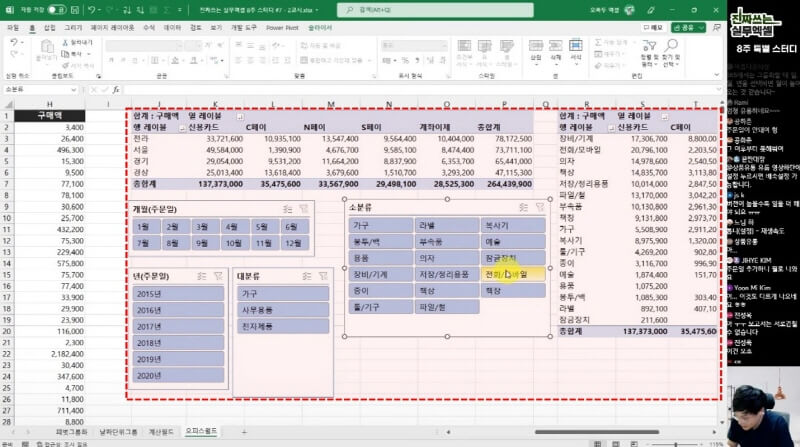Viewport: 800px width, 447px height.
Task: Click the search box in the title bar
Action: (435, 10)
